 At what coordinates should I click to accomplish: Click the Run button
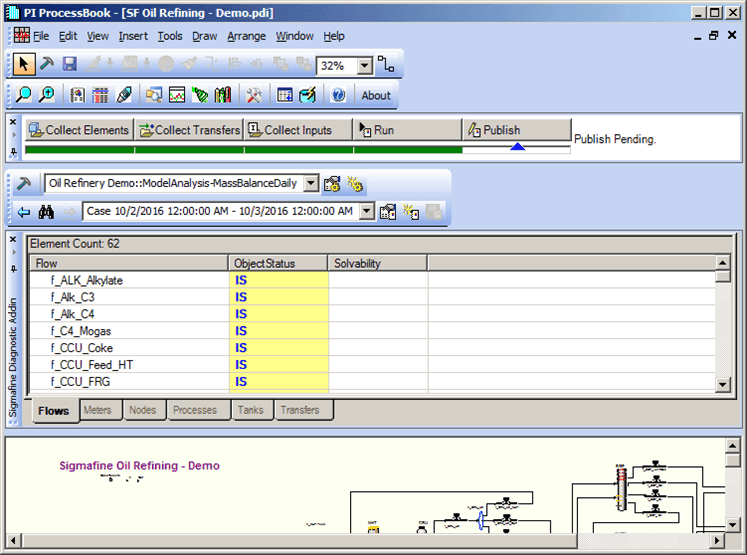[x=408, y=130]
